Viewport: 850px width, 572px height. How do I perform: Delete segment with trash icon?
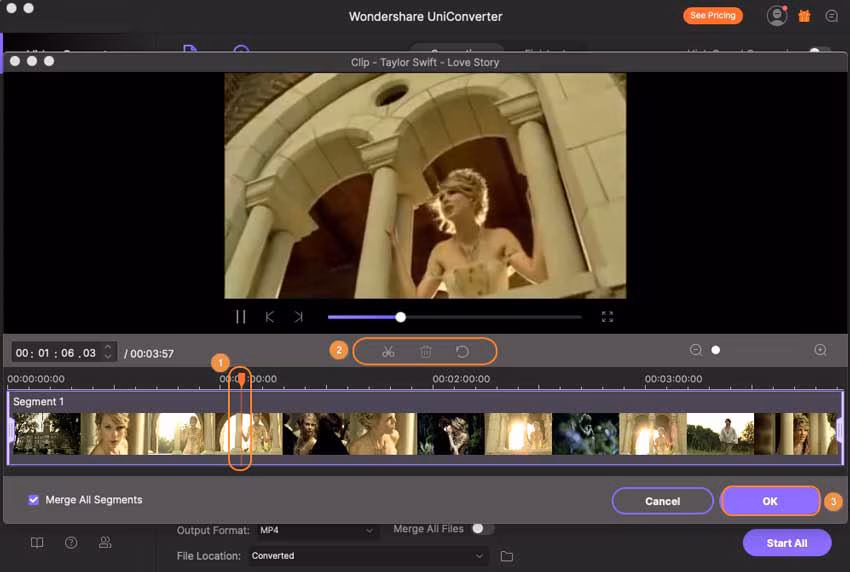426,352
